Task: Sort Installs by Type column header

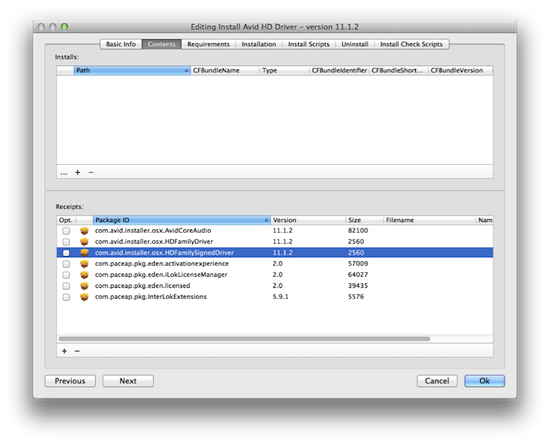Action: [x=284, y=70]
